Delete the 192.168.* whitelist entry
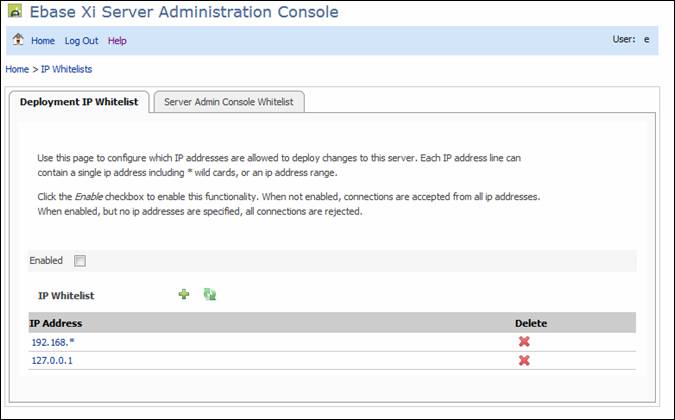This screenshot has width=675, height=420. 523,342
